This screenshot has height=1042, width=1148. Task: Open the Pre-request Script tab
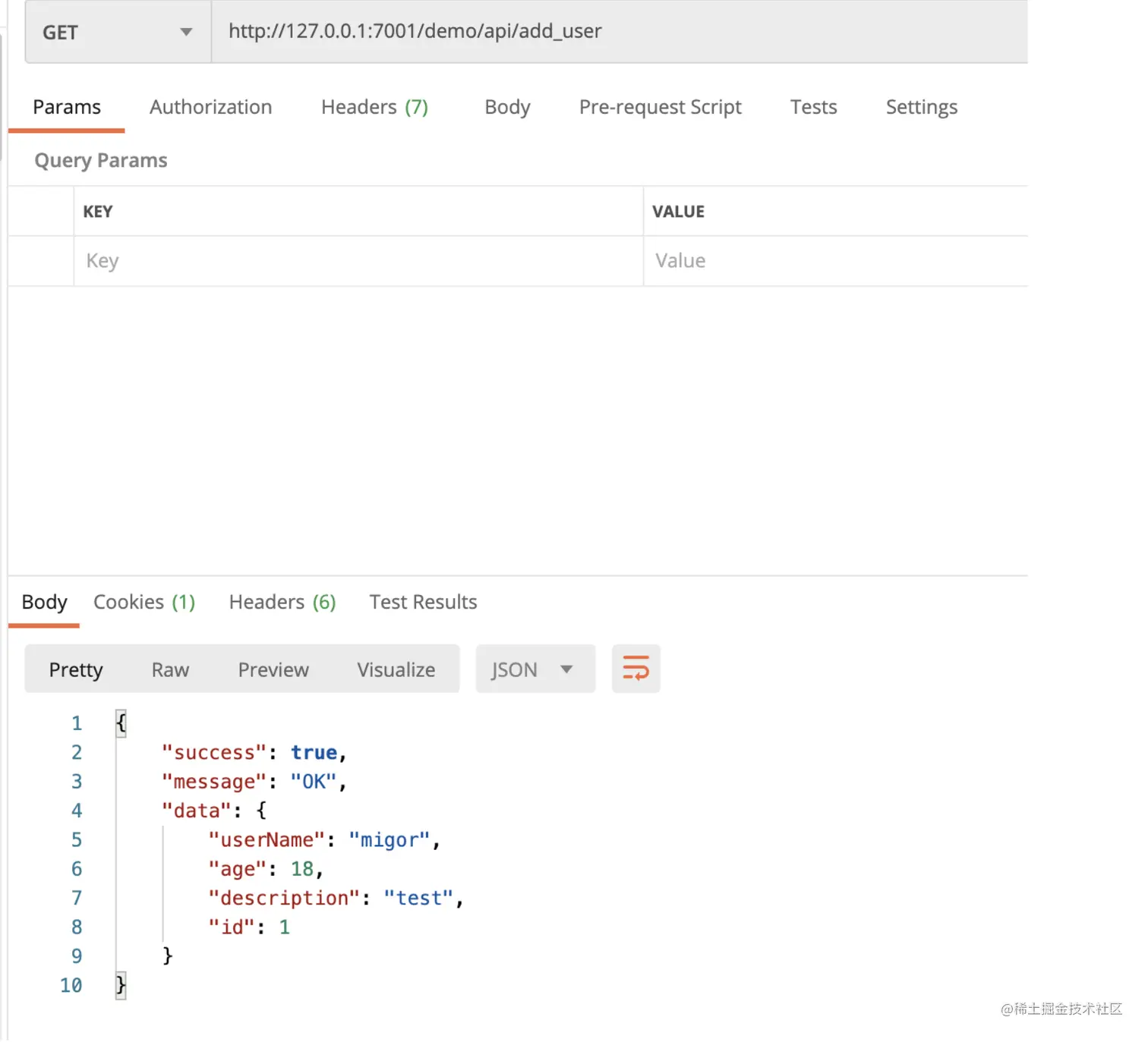click(660, 107)
